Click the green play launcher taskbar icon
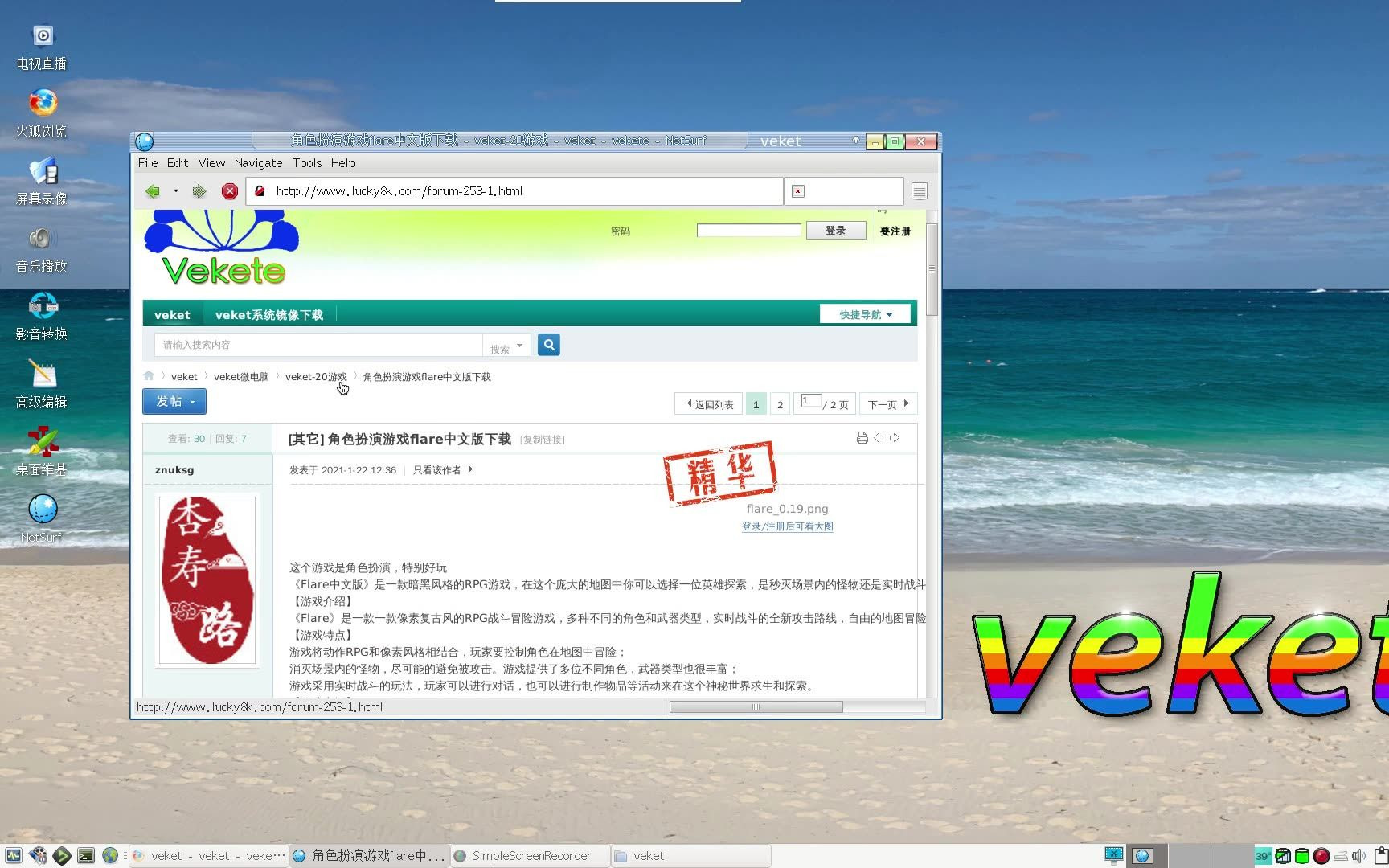The image size is (1389, 868). point(62,856)
